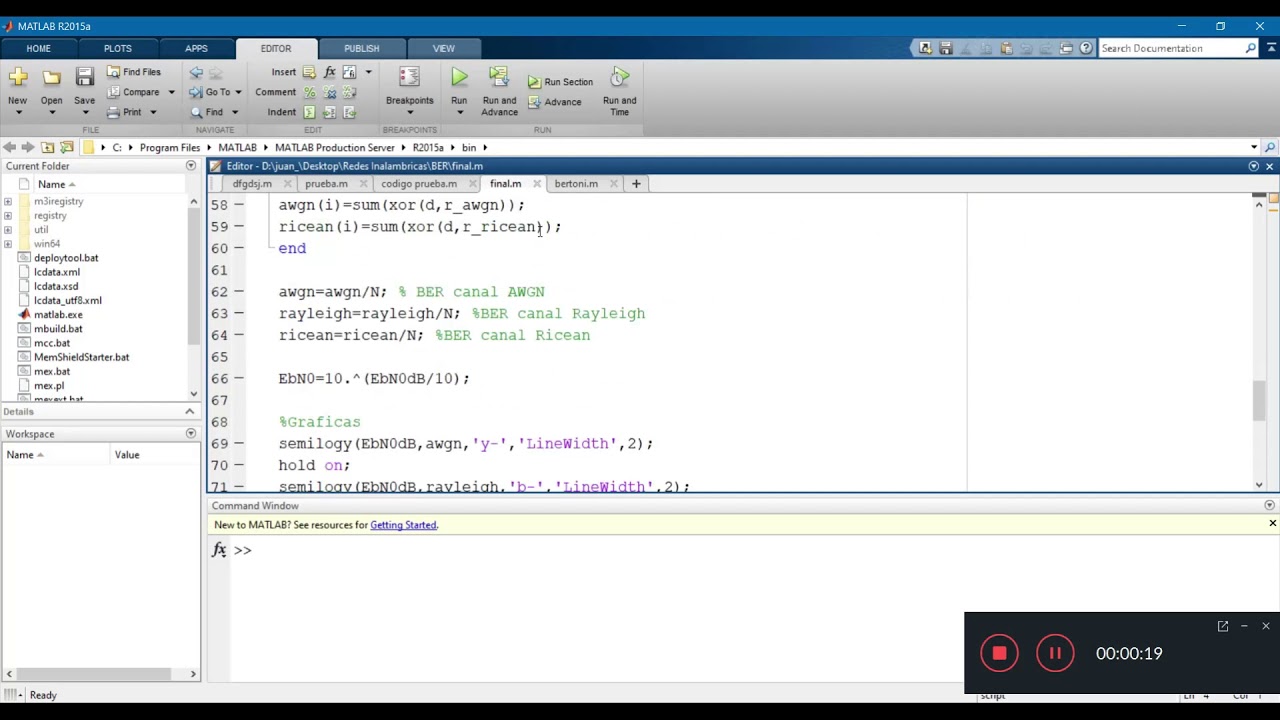Expand the m3iregistry folder
The image size is (1280, 720).
coord(8,202)
